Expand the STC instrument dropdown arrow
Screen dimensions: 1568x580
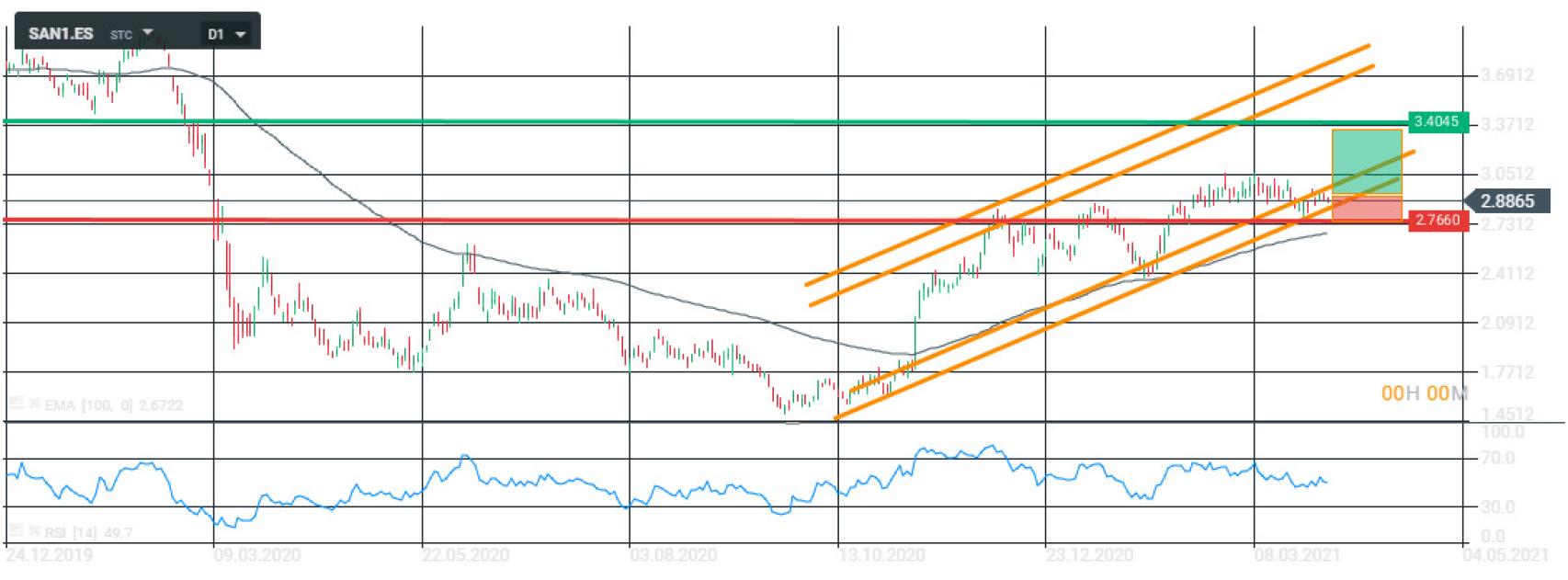click(147, 32)
